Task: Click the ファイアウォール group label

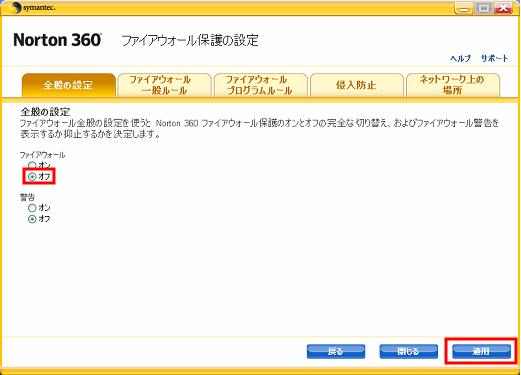Action: 42,155
